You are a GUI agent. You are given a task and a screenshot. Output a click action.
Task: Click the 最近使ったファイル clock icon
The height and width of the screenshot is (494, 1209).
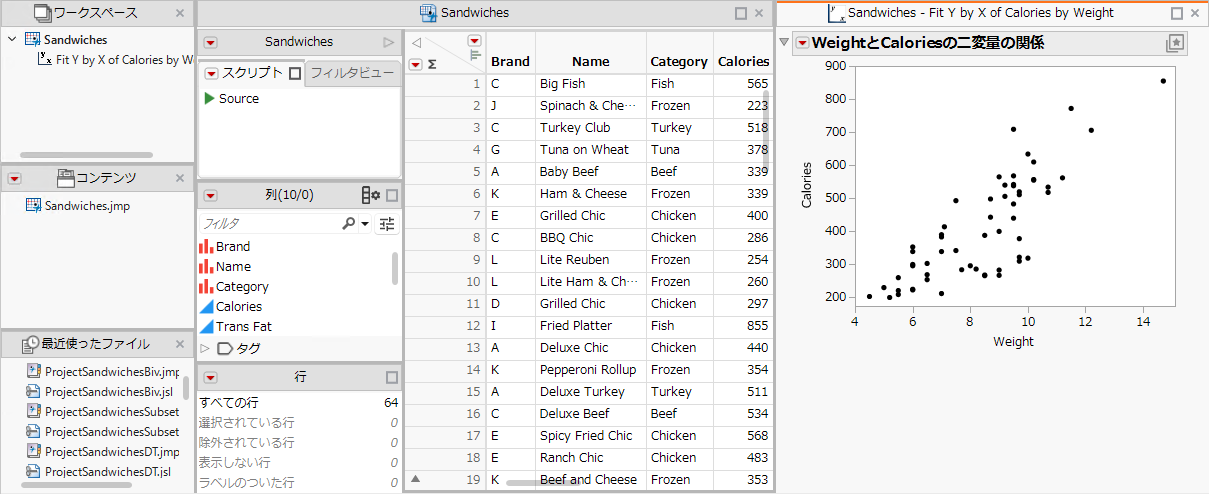click(x=30, y=343)
